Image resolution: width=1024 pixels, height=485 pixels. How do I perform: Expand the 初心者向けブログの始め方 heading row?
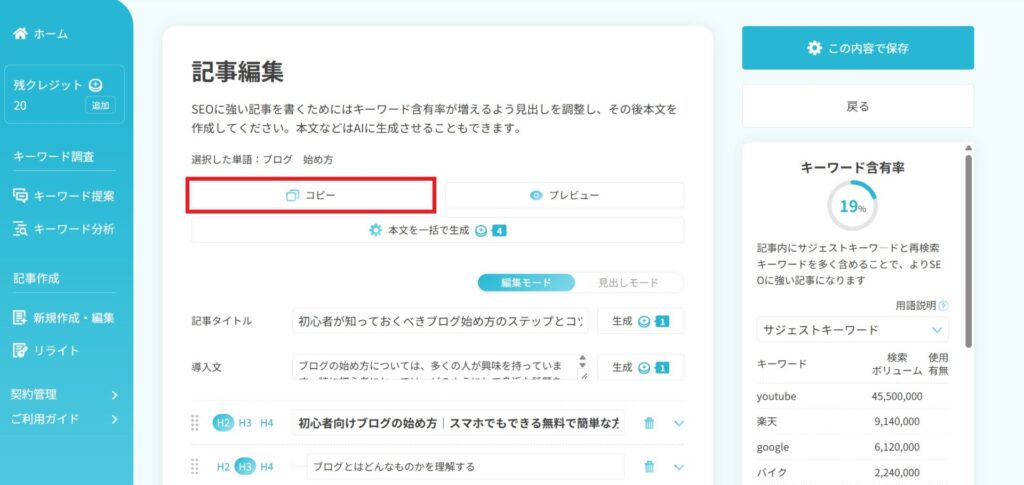click(x=679, y=423)
